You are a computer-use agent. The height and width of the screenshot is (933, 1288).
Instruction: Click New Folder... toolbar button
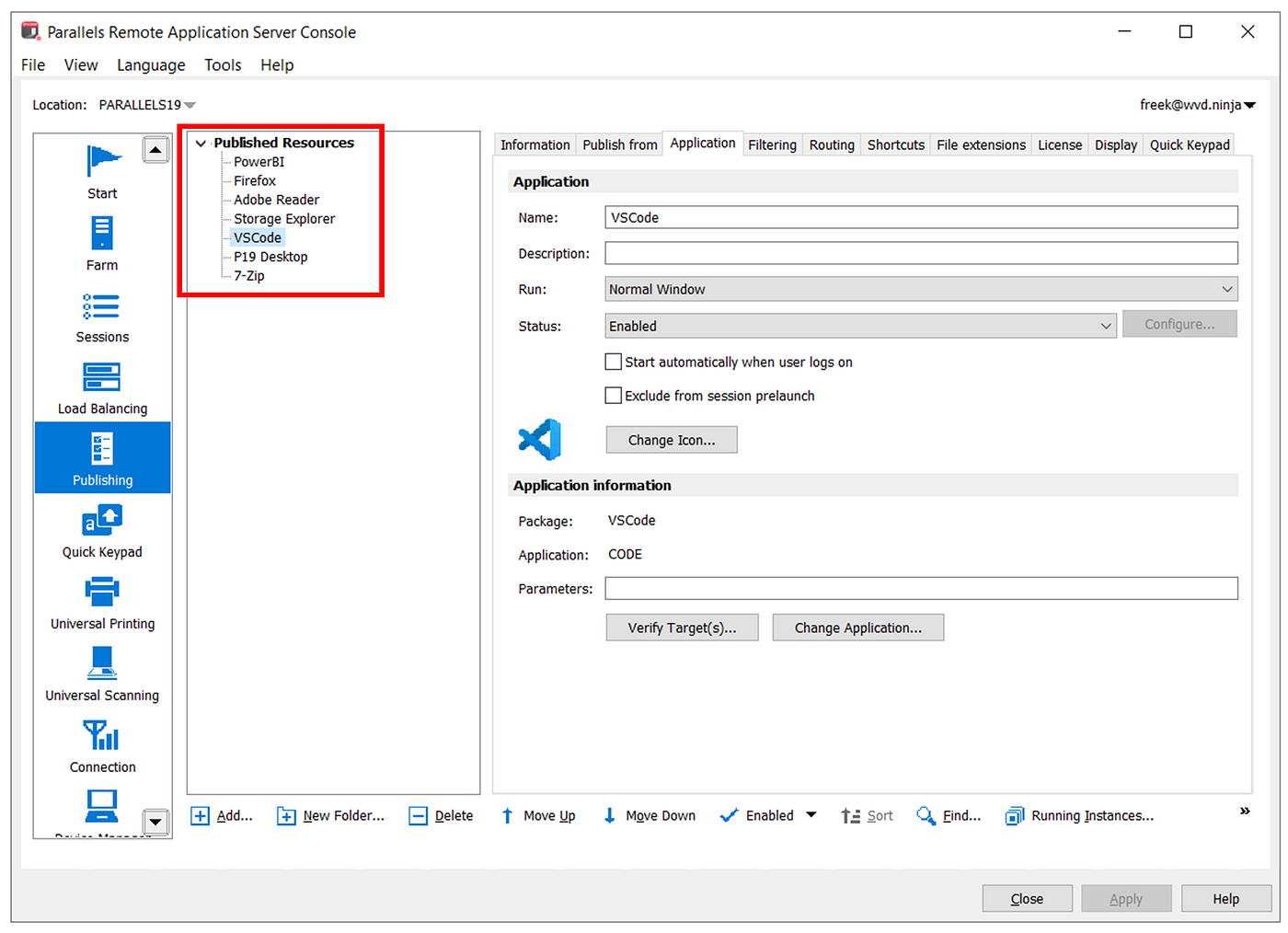point(331,816)
